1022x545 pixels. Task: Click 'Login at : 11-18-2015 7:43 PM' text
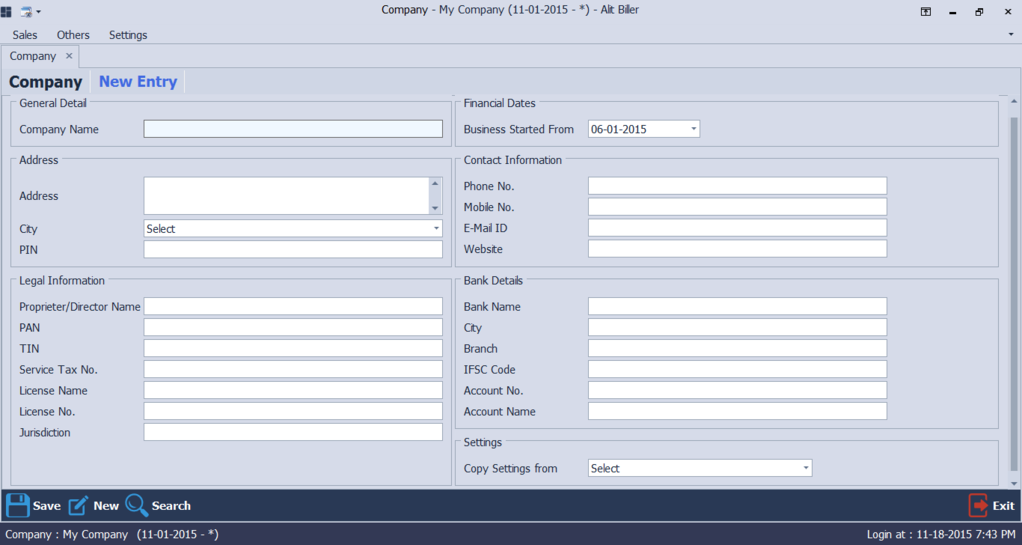942,535
